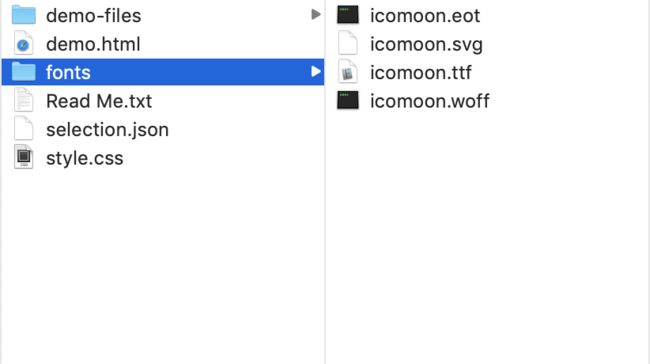Select the demo.html file name

coord(93,44)
